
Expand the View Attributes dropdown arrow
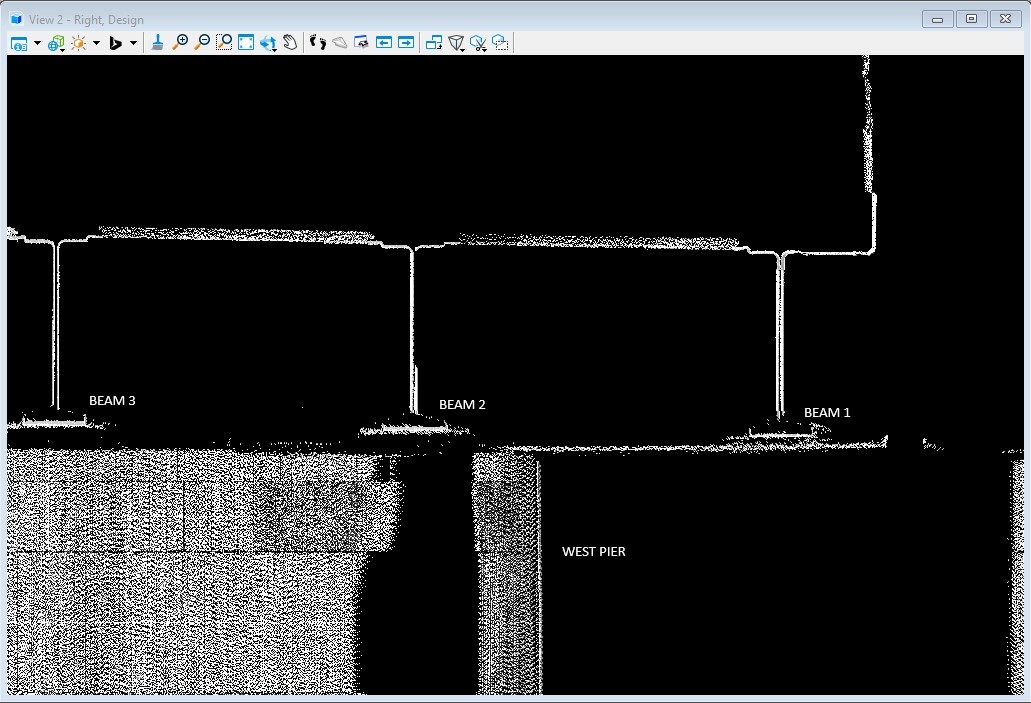tap(37, 43)
